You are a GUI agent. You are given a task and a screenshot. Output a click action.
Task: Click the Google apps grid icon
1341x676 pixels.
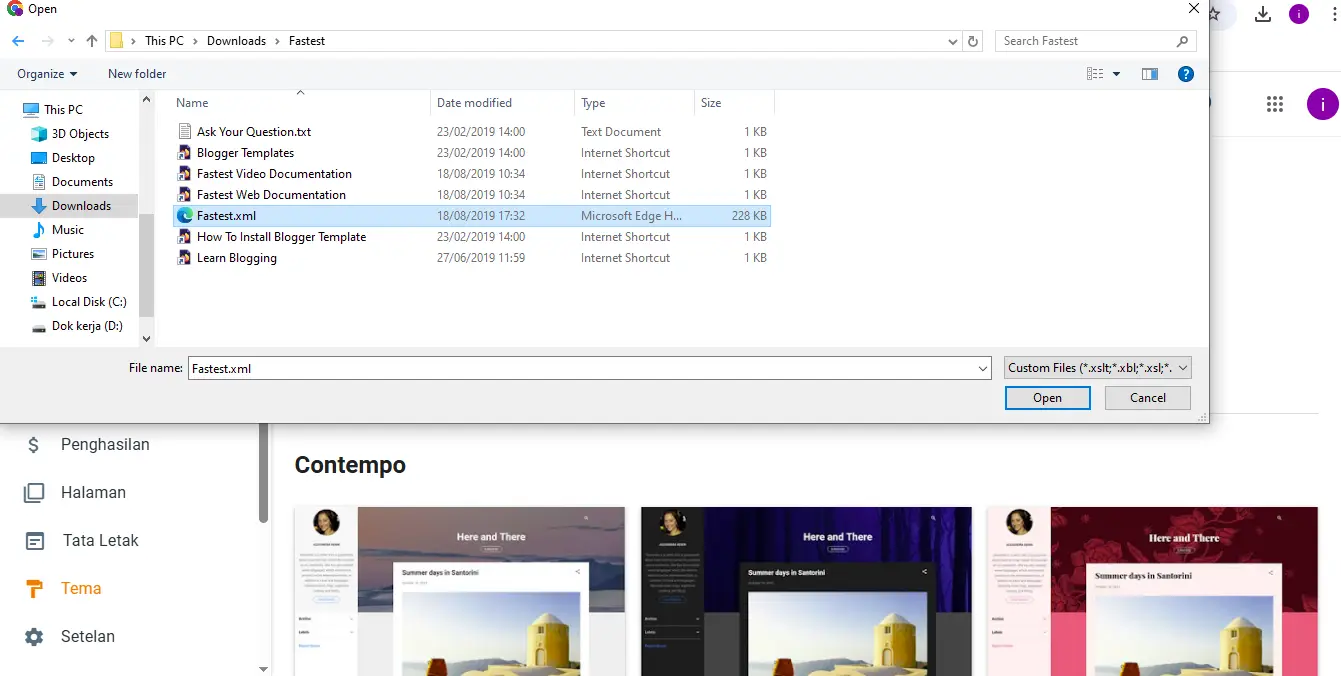1274,104
